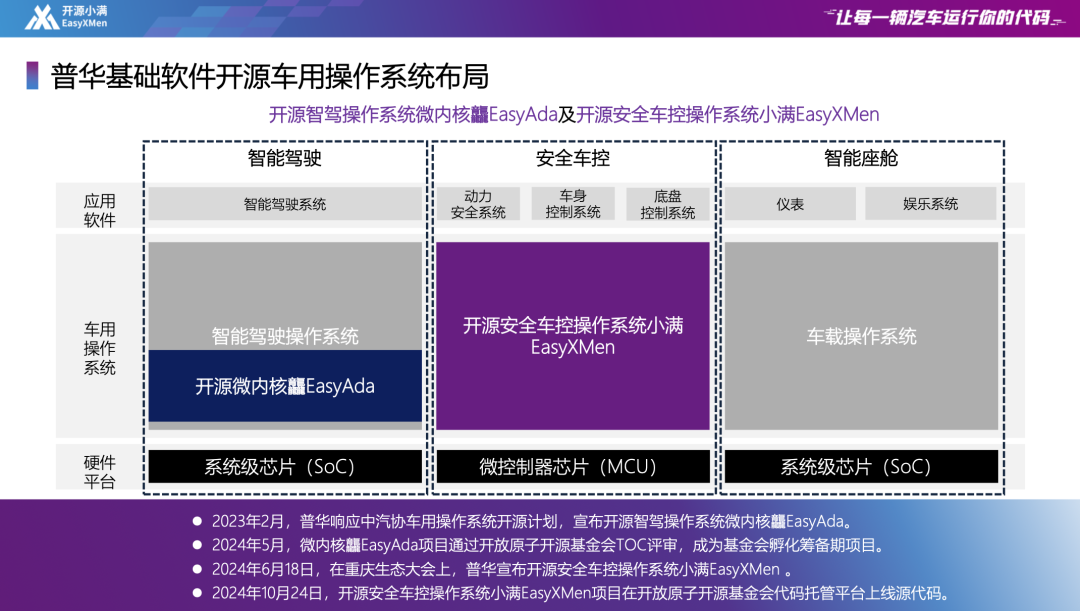Click the 智能驾驶系统 box
Screen dimensions: 1080x611
[x=285, y=204]
